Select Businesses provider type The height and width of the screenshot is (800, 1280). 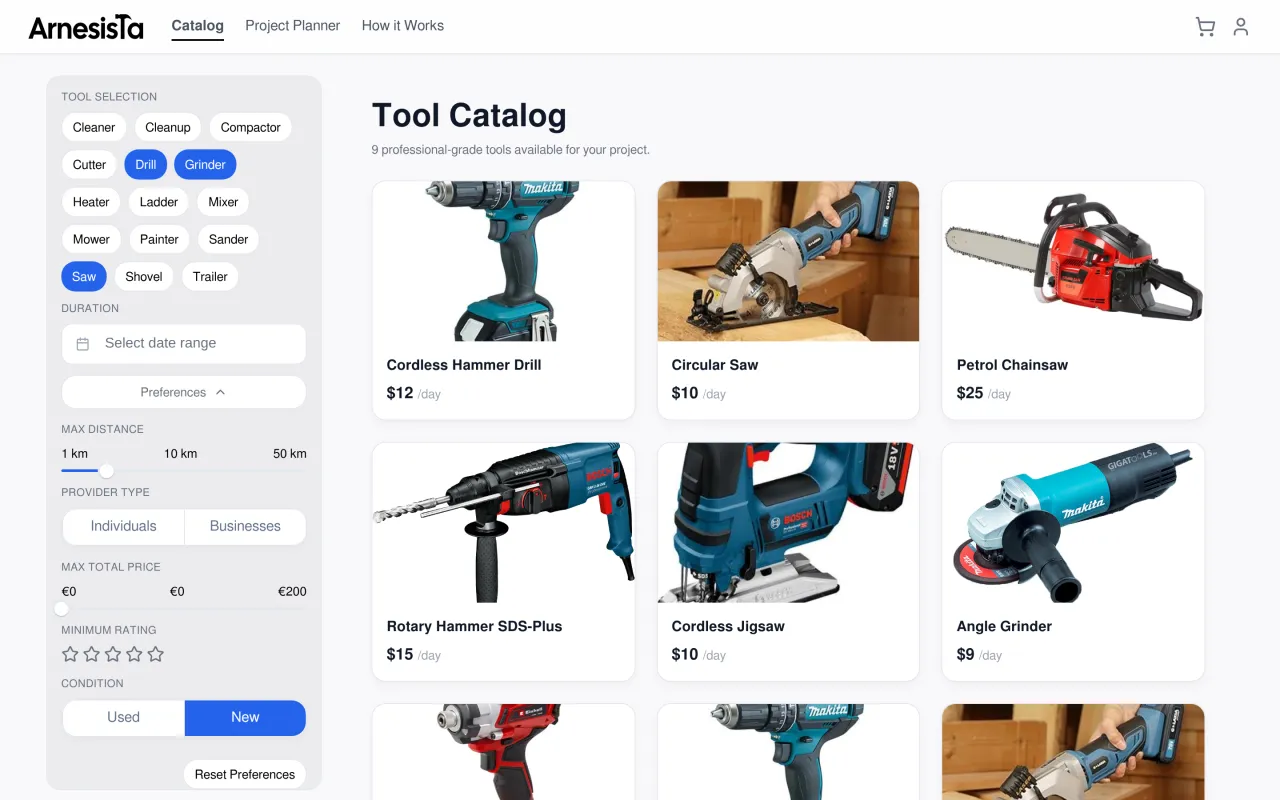[245, 526]
